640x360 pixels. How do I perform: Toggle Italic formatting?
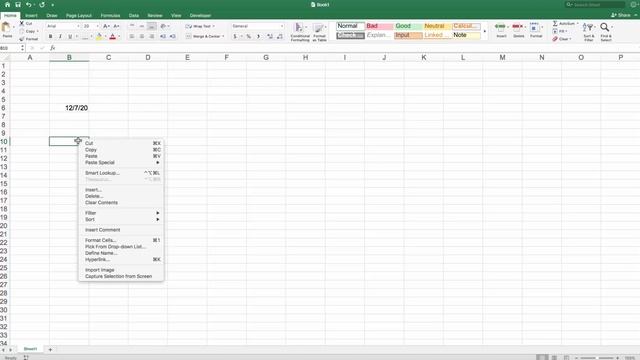tap(60, 37)
